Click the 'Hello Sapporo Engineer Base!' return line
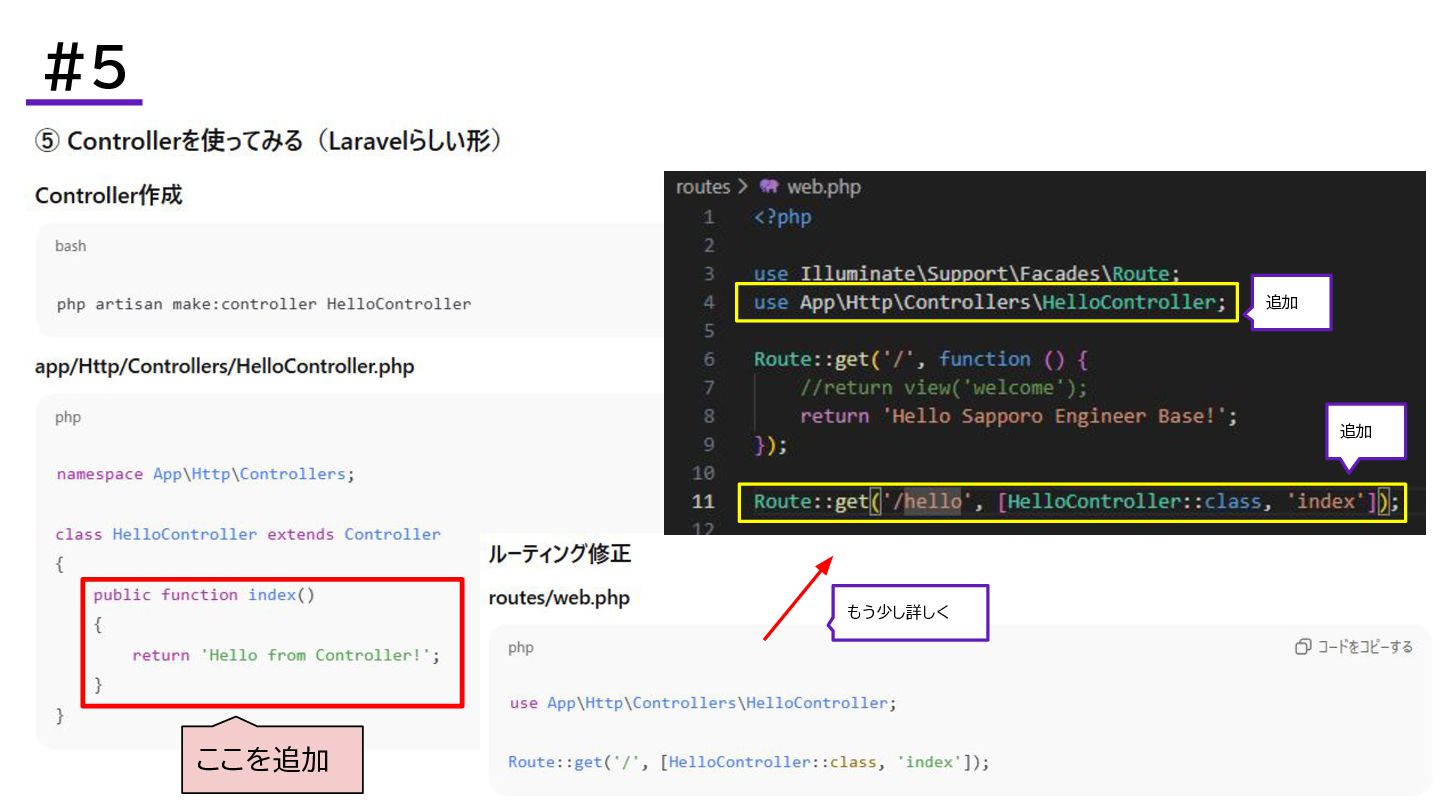The width and height of the screenshot is (1440, 810). 1019,416
